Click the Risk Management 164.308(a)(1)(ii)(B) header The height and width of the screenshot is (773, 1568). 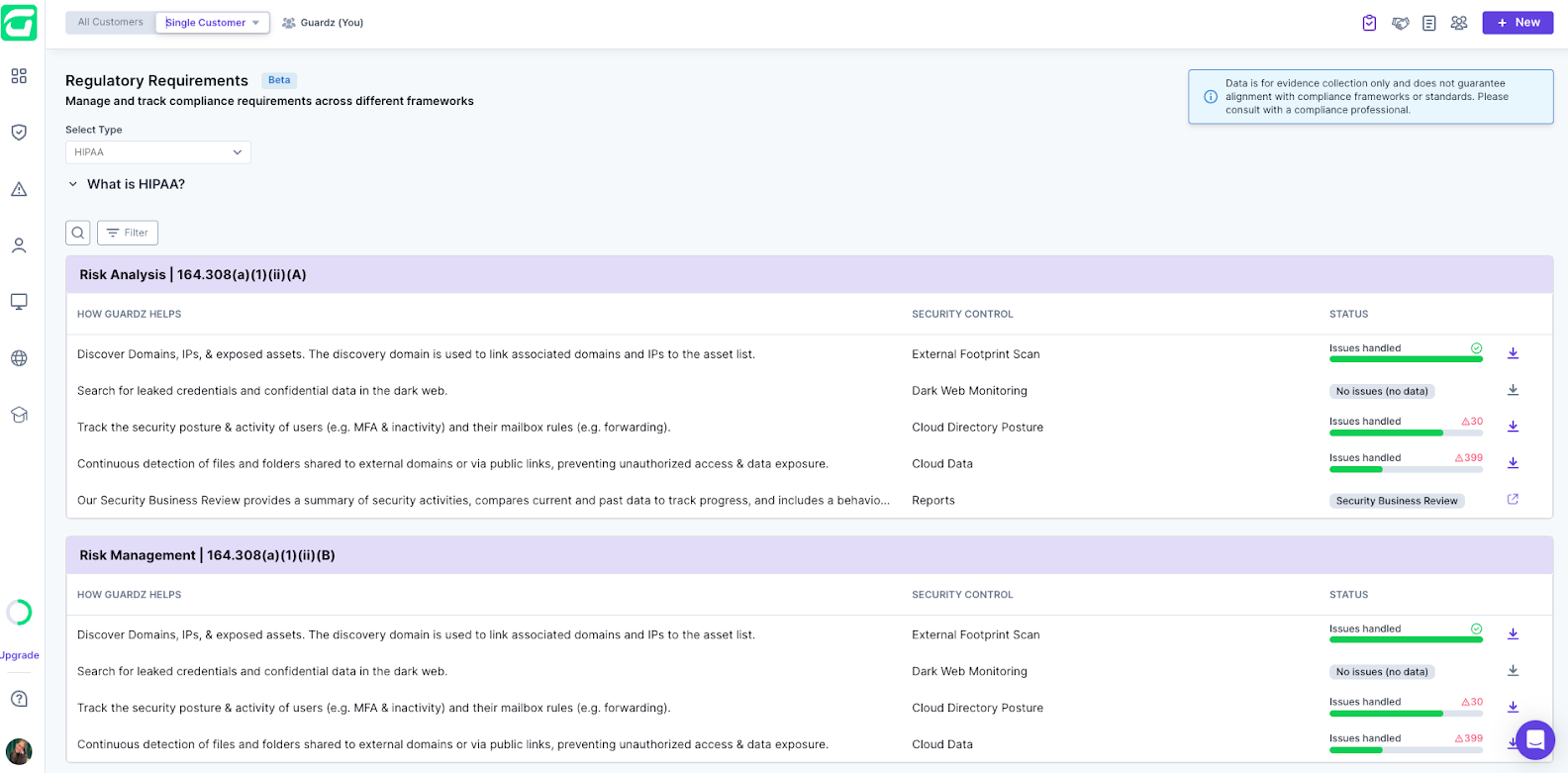(x=809, y=555)
